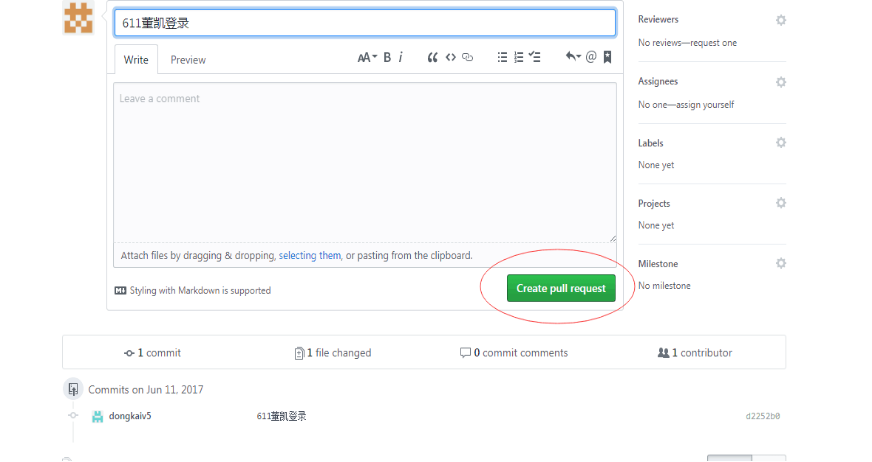Open Projects settings gear

point(781,203)
